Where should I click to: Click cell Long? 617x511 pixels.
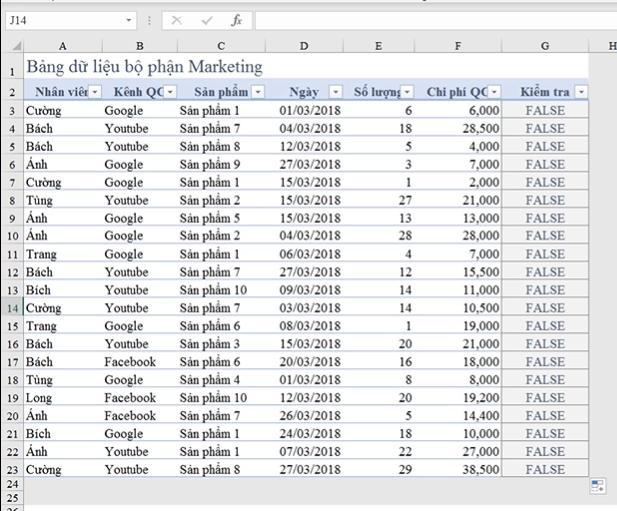tap(63, 398)
